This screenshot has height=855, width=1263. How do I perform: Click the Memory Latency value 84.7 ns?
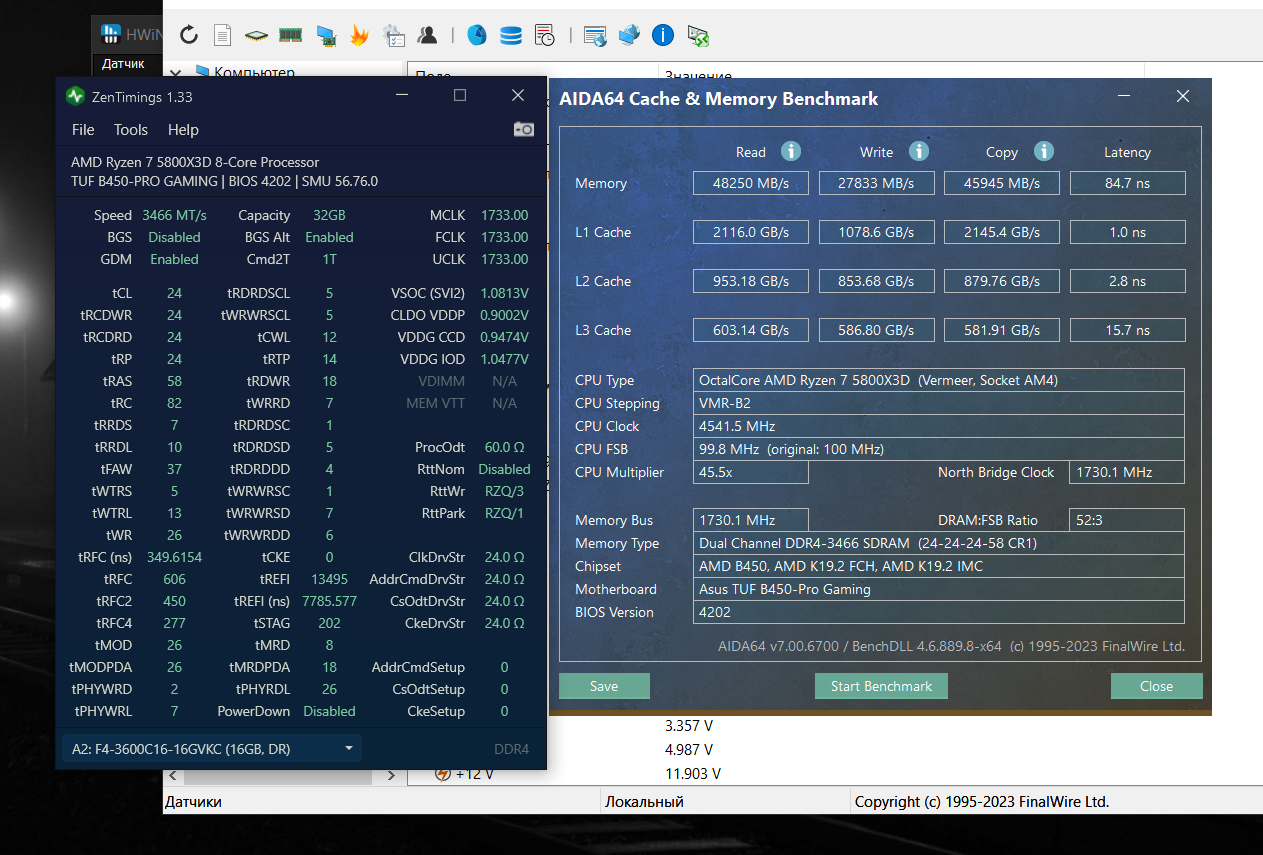[x=1127, y=183]
